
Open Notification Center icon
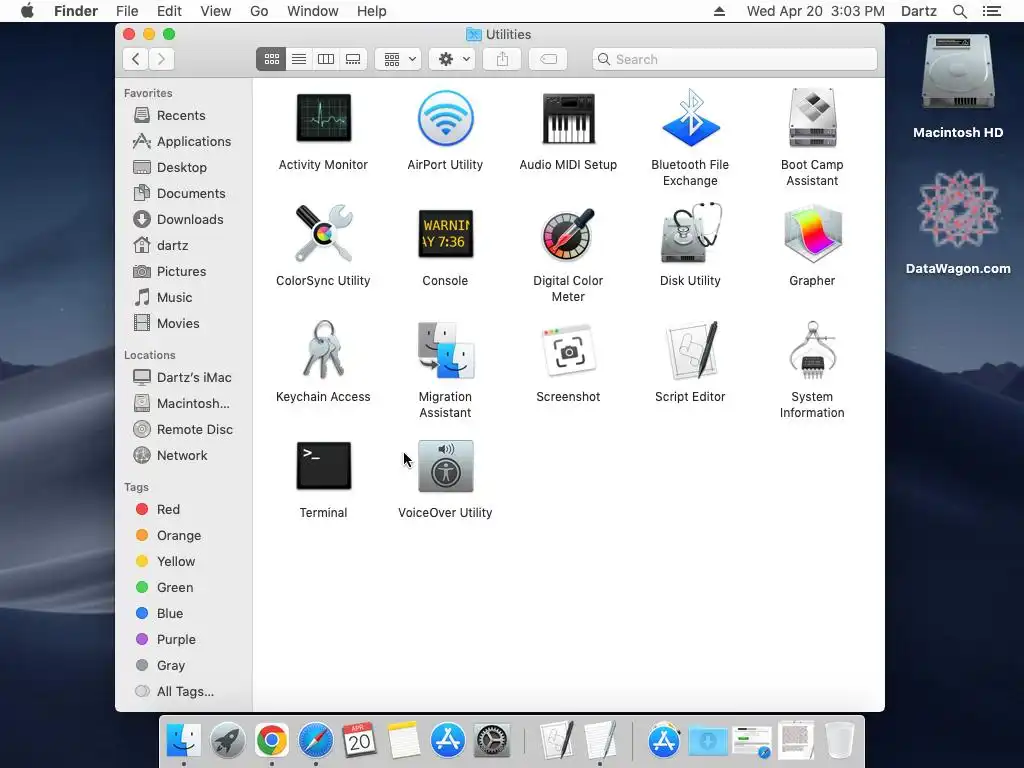(991, 11)
